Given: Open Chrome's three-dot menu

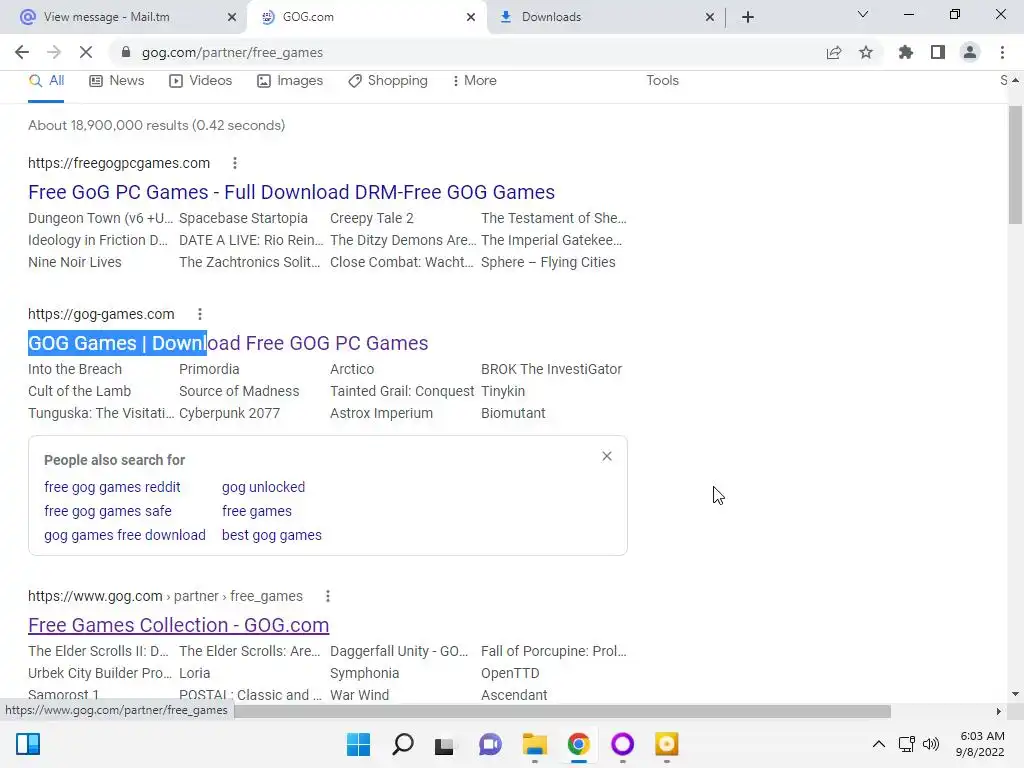Looking at the screenshot, I should [1002, 52].
